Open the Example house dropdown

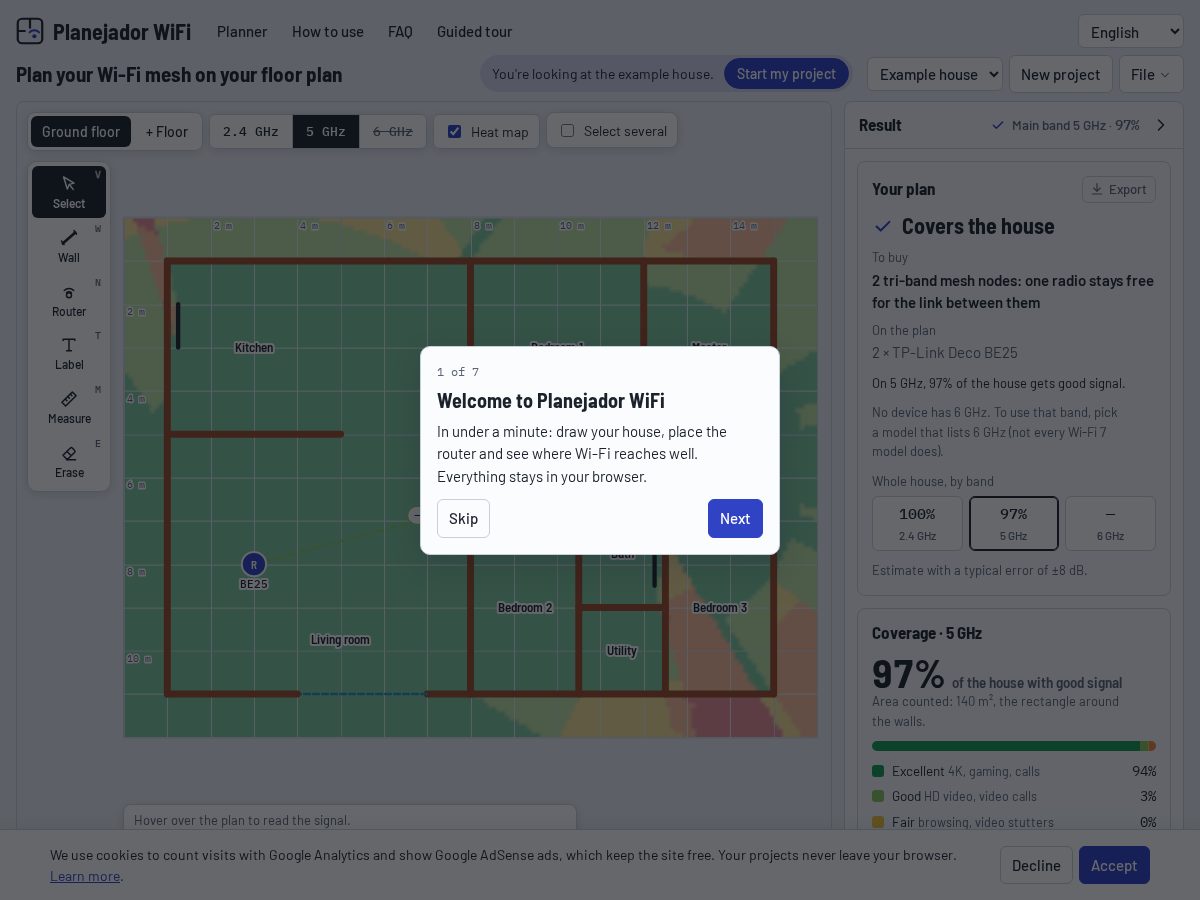click(934, 74)
